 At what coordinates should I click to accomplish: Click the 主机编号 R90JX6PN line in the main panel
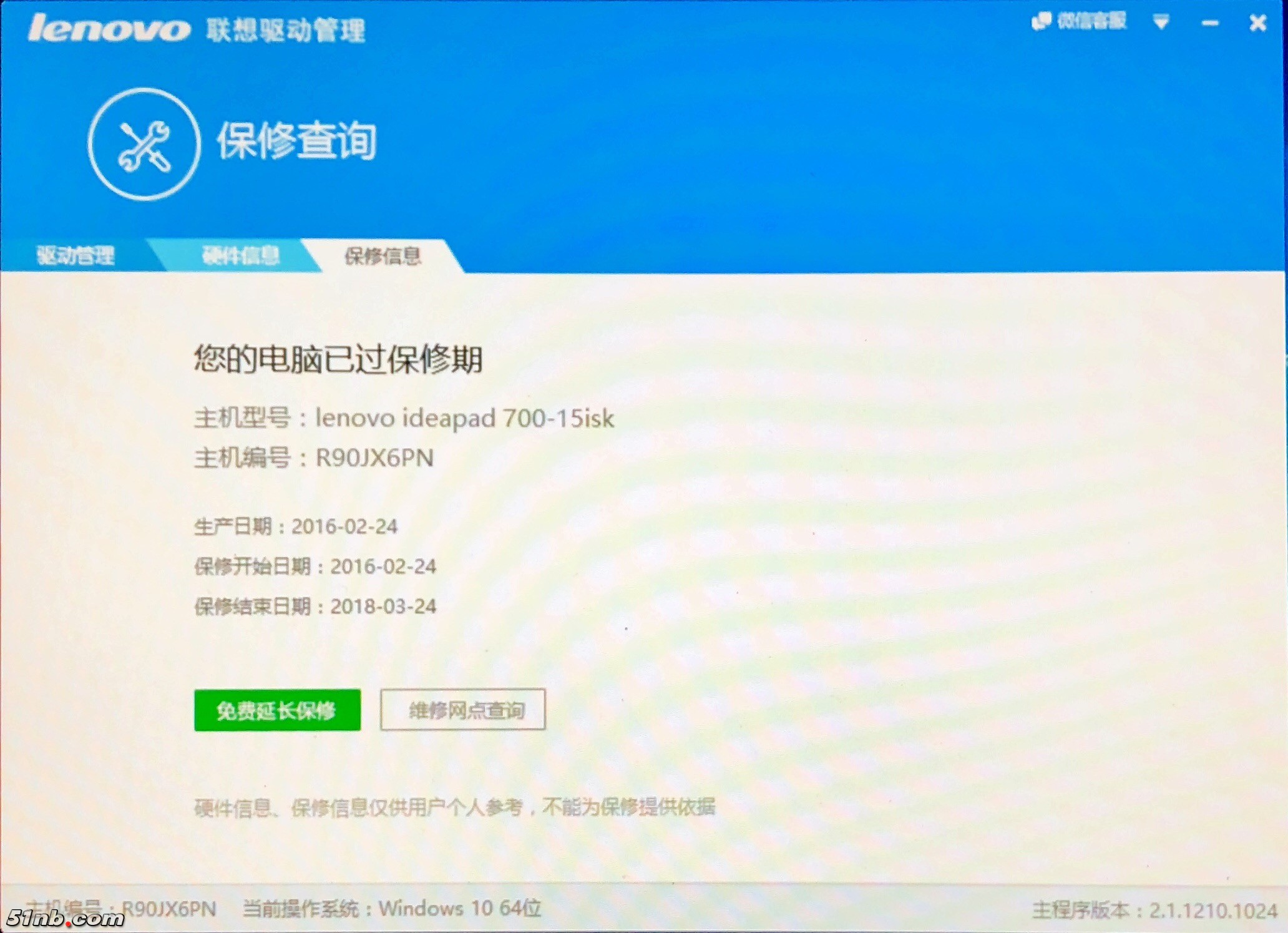tap(314, 457)
